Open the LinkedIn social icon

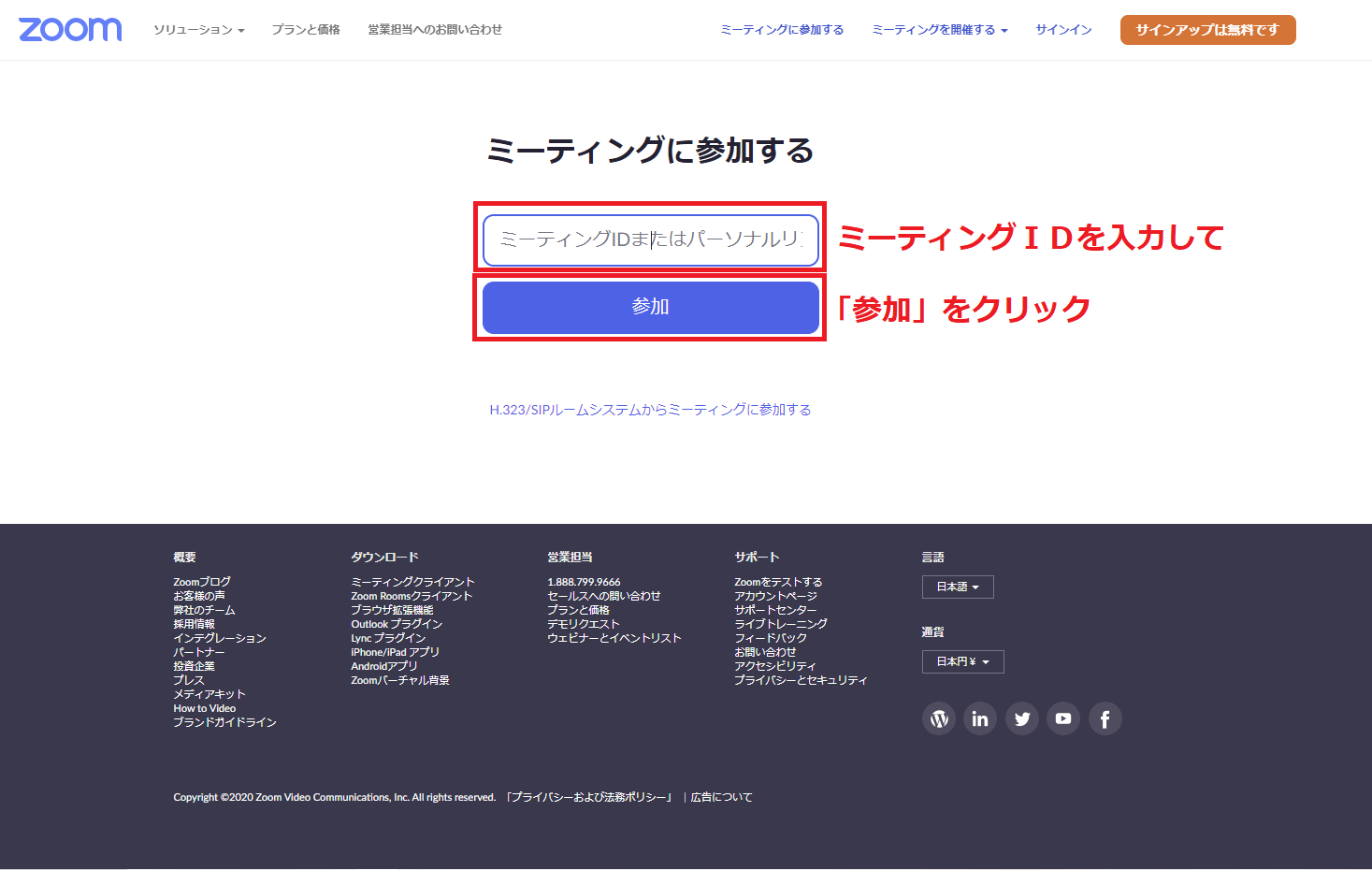click(980, 718)
